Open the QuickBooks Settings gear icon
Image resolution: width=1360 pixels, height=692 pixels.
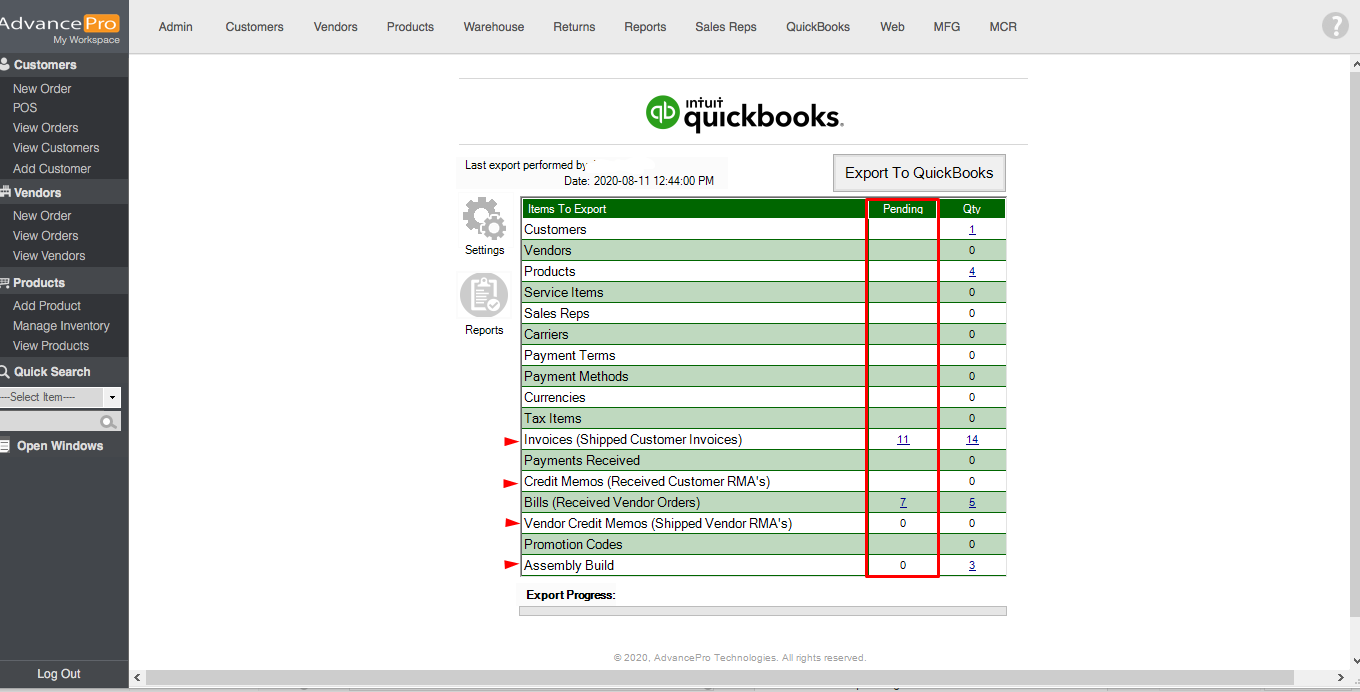coord(484,219)
